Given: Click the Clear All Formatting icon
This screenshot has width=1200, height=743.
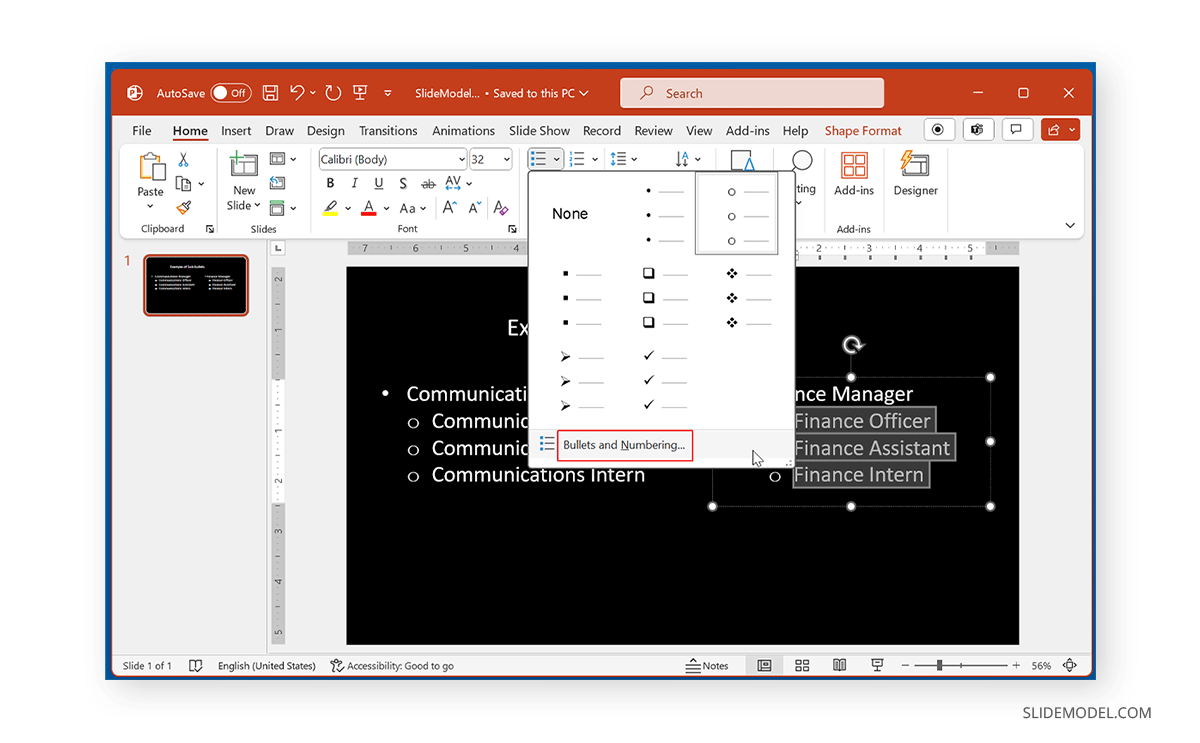Looking at the screenshot, I should pyautogui.click(x=501, y=207).
